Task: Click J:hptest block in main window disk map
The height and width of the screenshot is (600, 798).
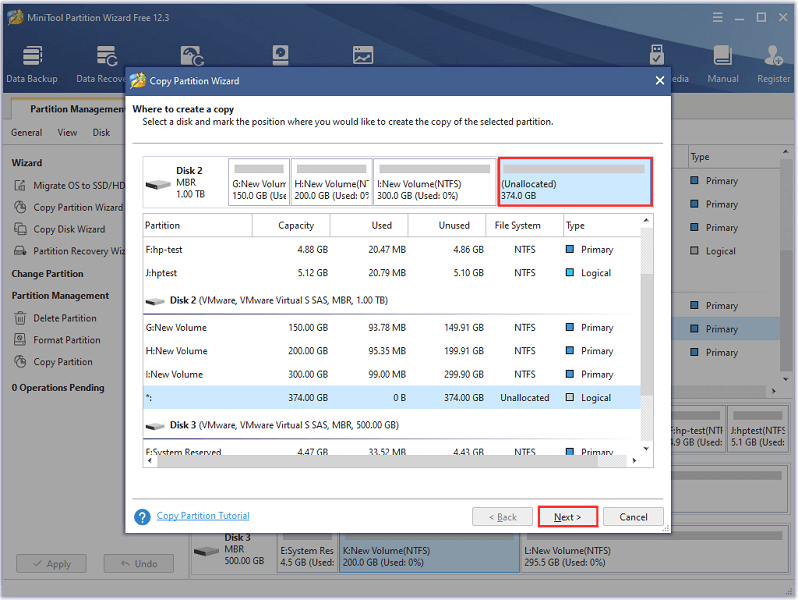Action: coord(757,427)
